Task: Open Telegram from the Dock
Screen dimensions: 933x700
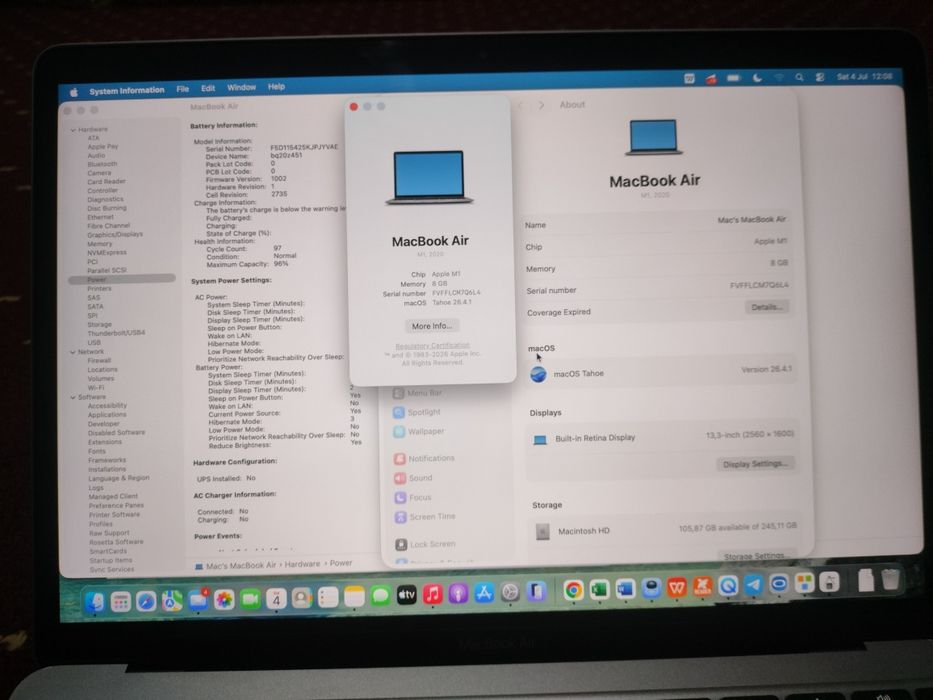Action: 753,585
